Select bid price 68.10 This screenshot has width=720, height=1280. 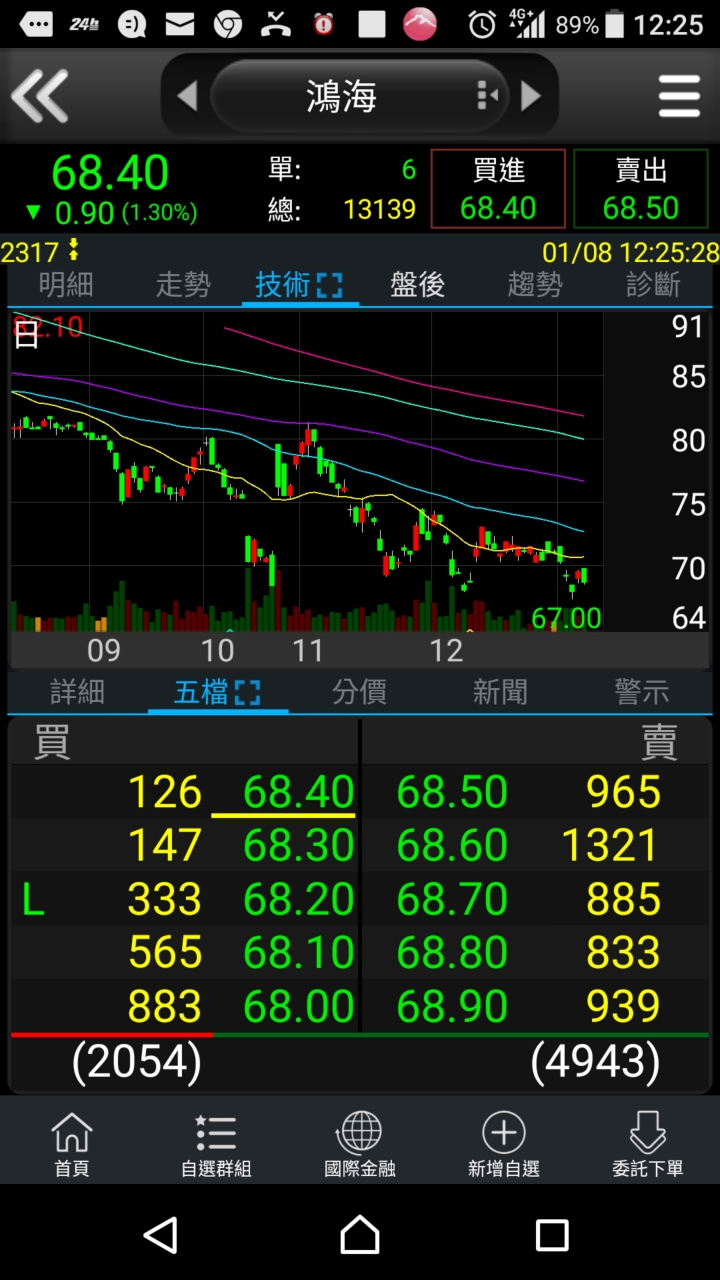(298, 952)
